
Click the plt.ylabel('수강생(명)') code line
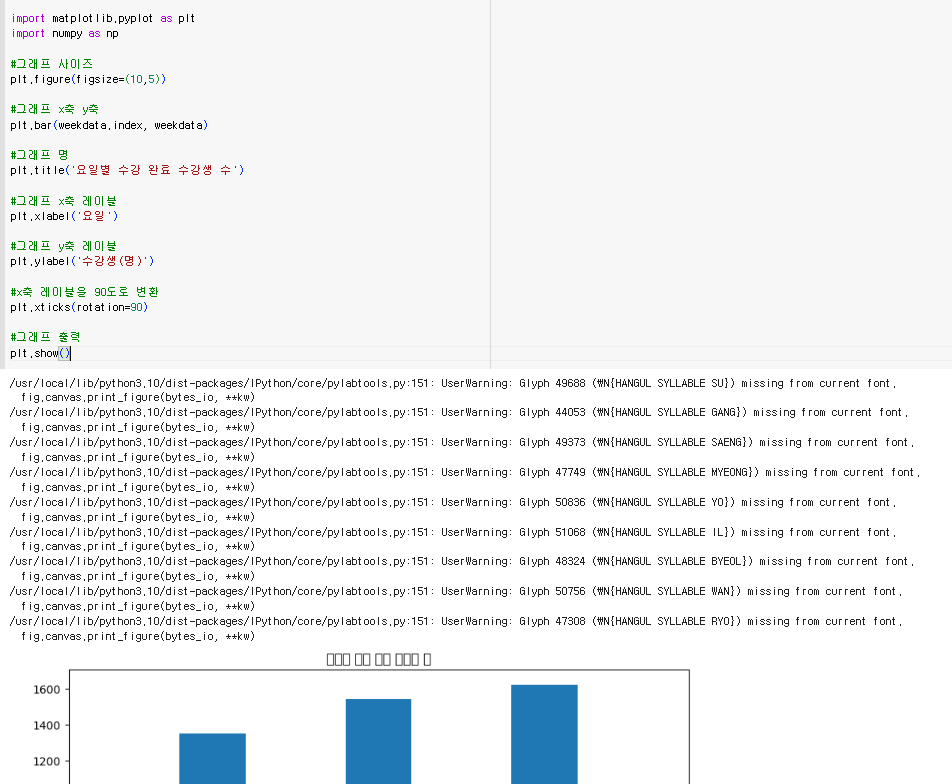point(82,261)
